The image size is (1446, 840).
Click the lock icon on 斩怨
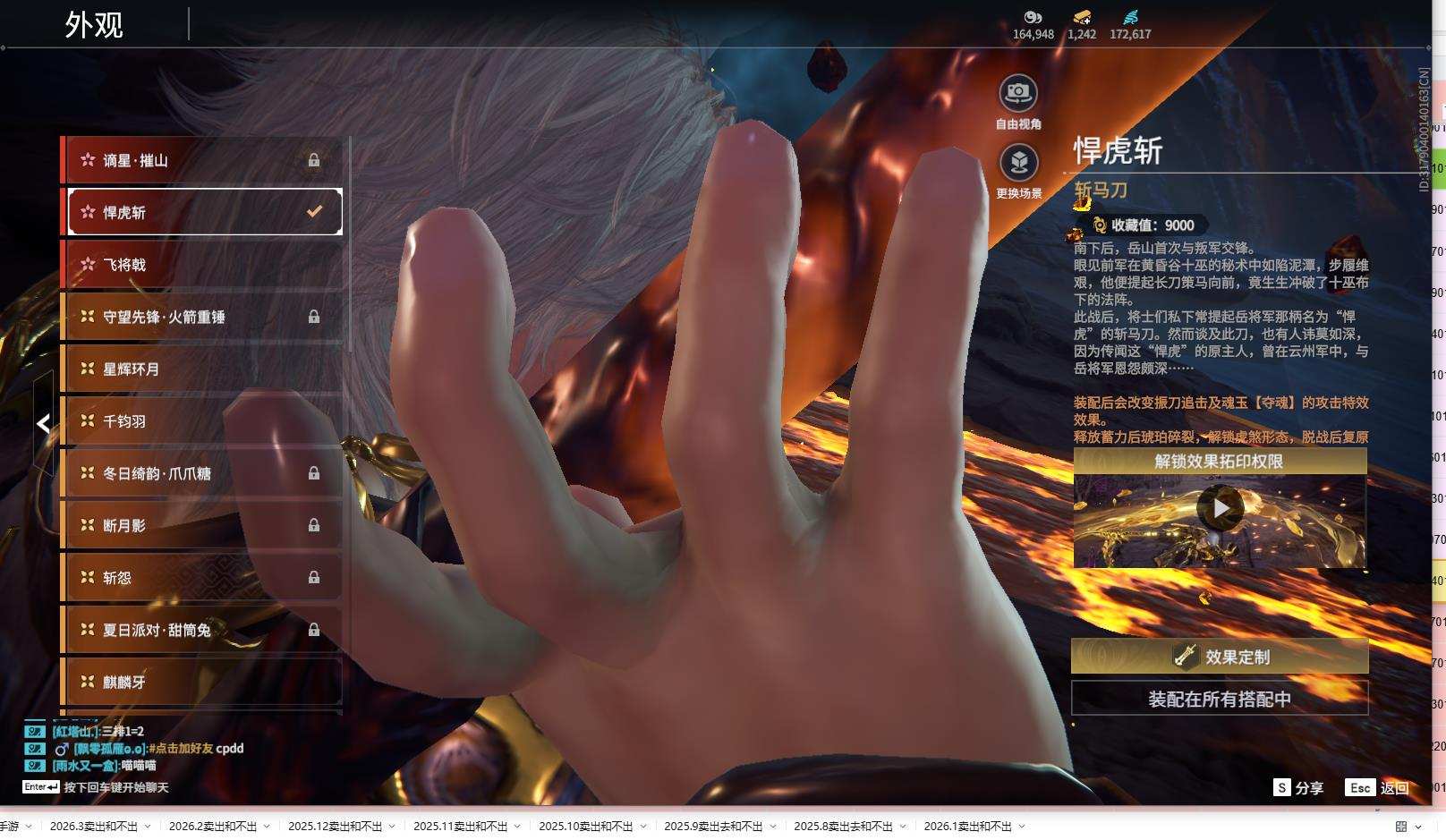(314, 578)
